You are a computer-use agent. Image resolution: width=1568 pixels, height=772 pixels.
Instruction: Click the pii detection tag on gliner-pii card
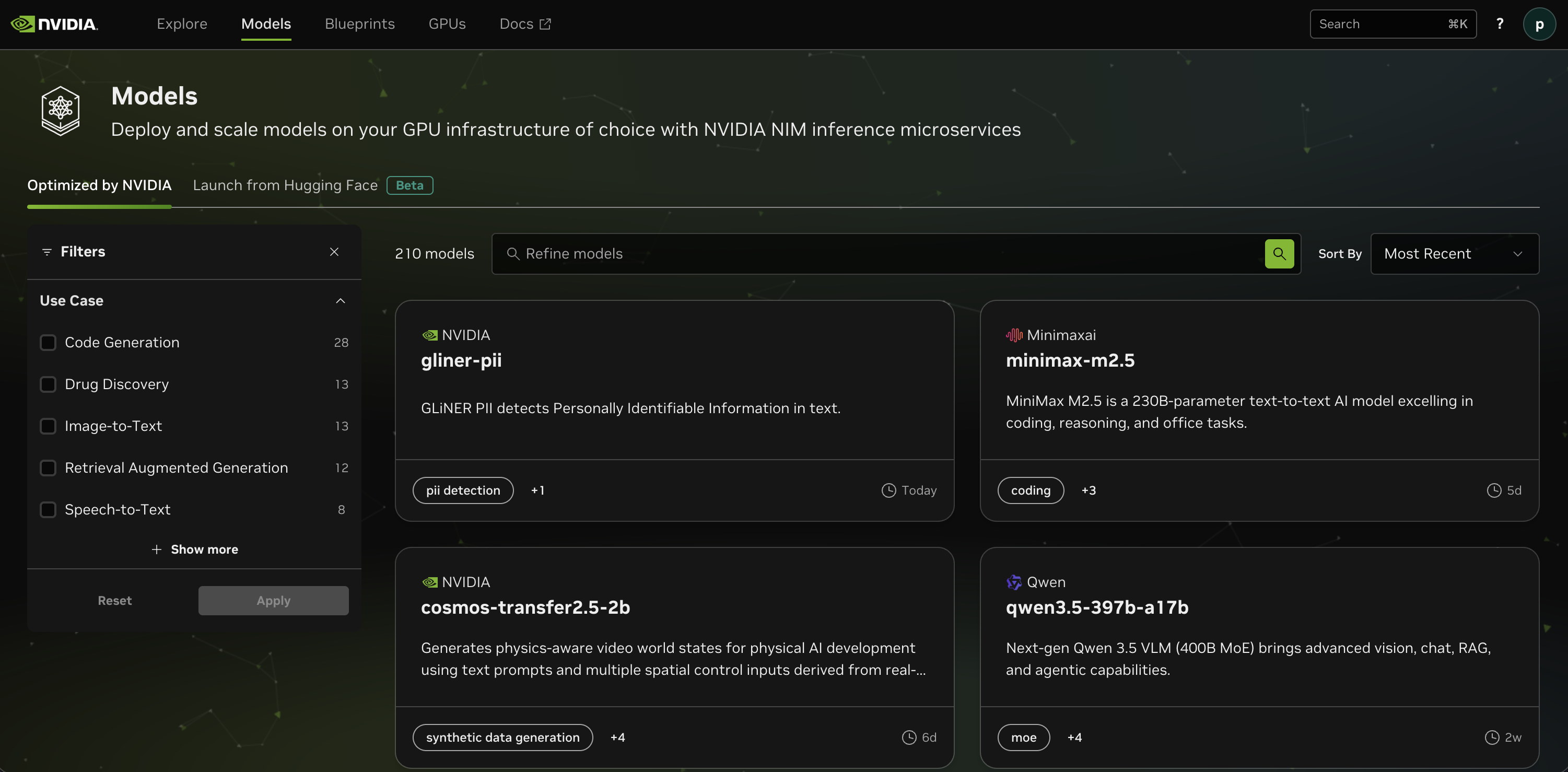click(463, 490)
